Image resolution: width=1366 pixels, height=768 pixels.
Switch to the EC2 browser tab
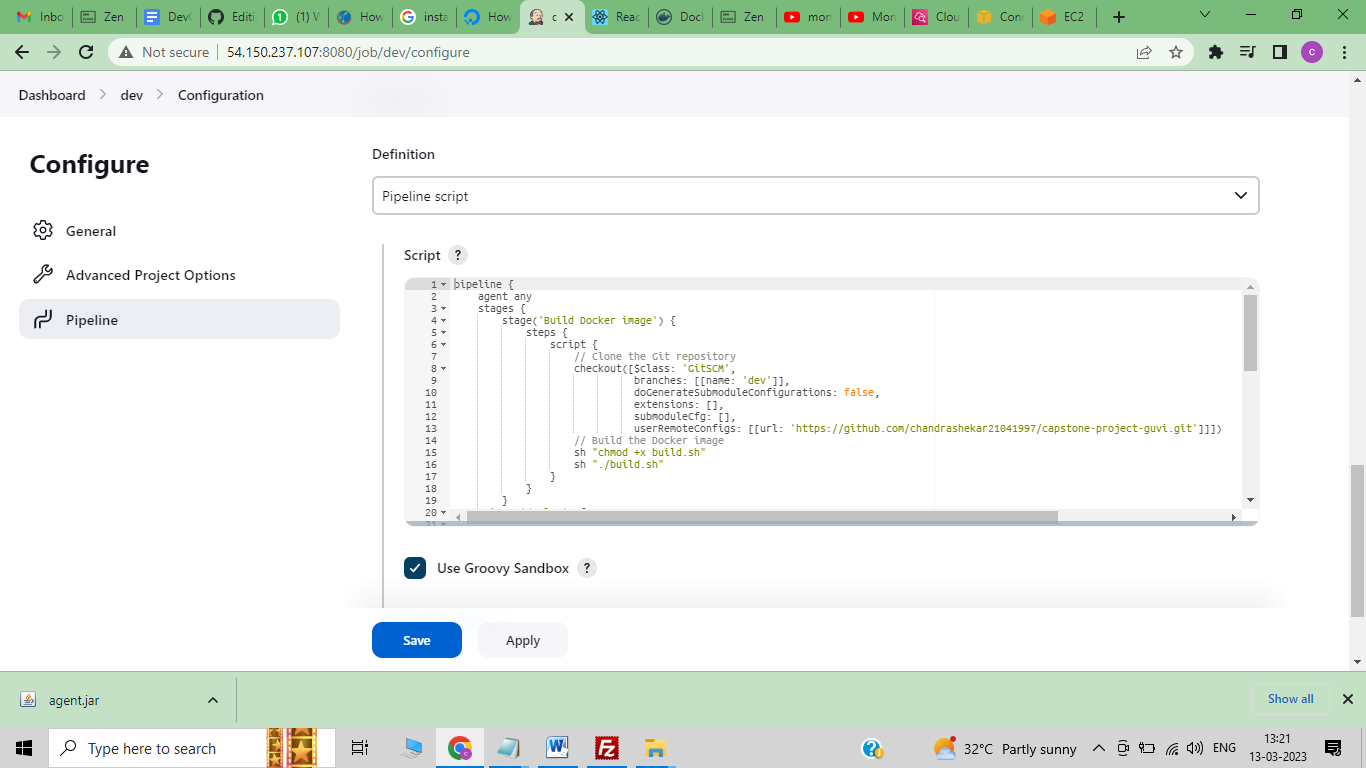(x=1063, y=16)
